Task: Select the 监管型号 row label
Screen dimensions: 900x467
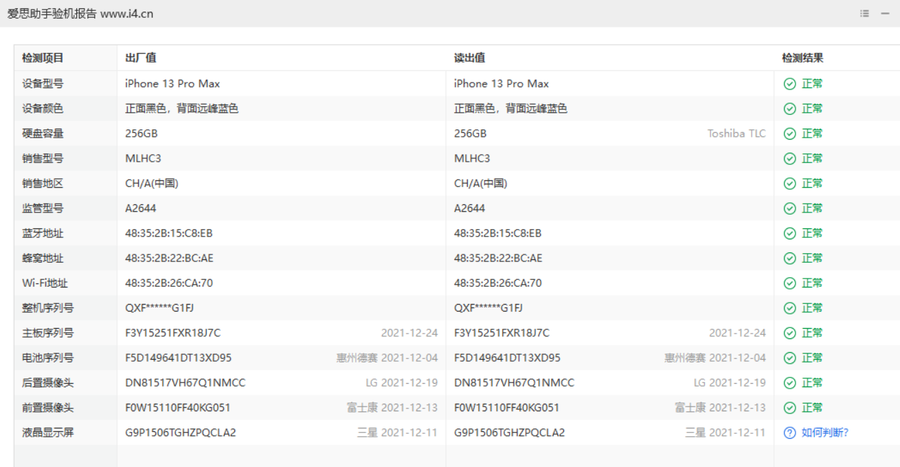Action: click(x=42, y=208)
